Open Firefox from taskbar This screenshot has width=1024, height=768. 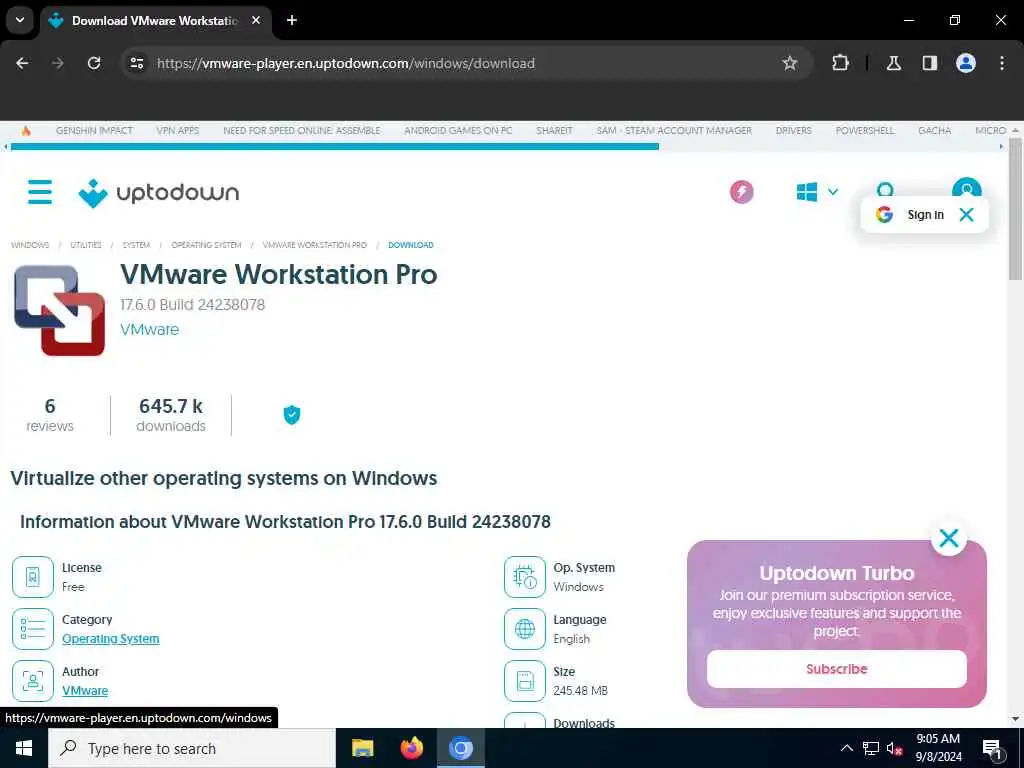tap(411, 748)
